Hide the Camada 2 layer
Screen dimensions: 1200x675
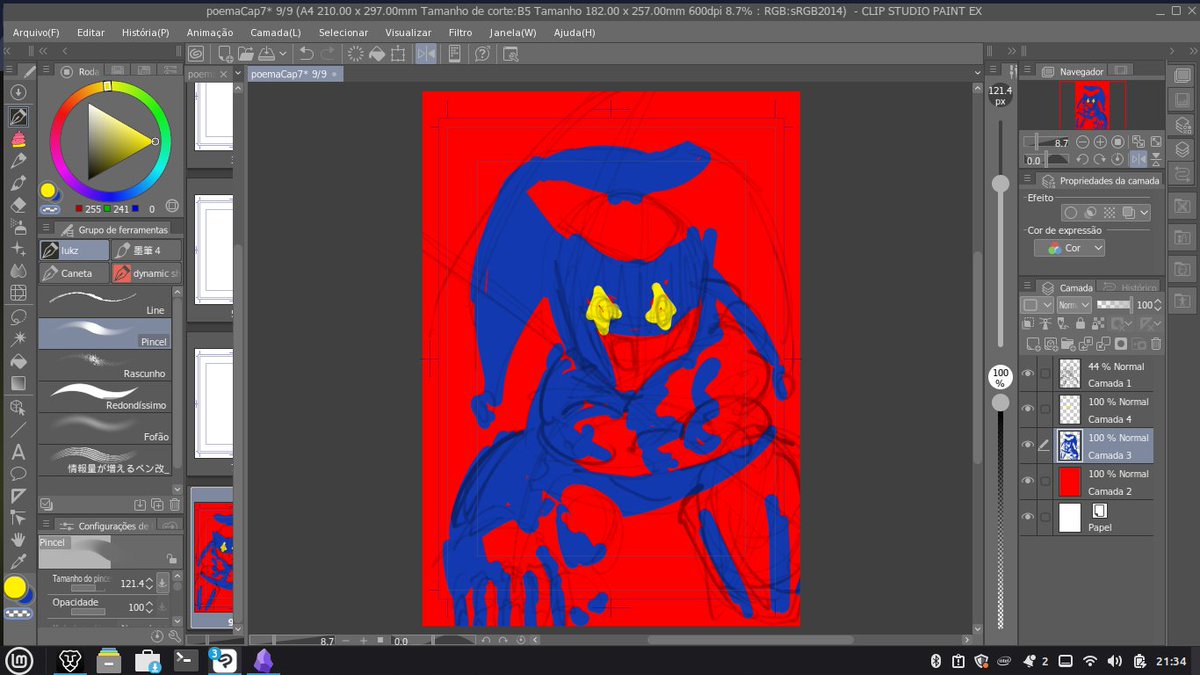coord(1028,481)
